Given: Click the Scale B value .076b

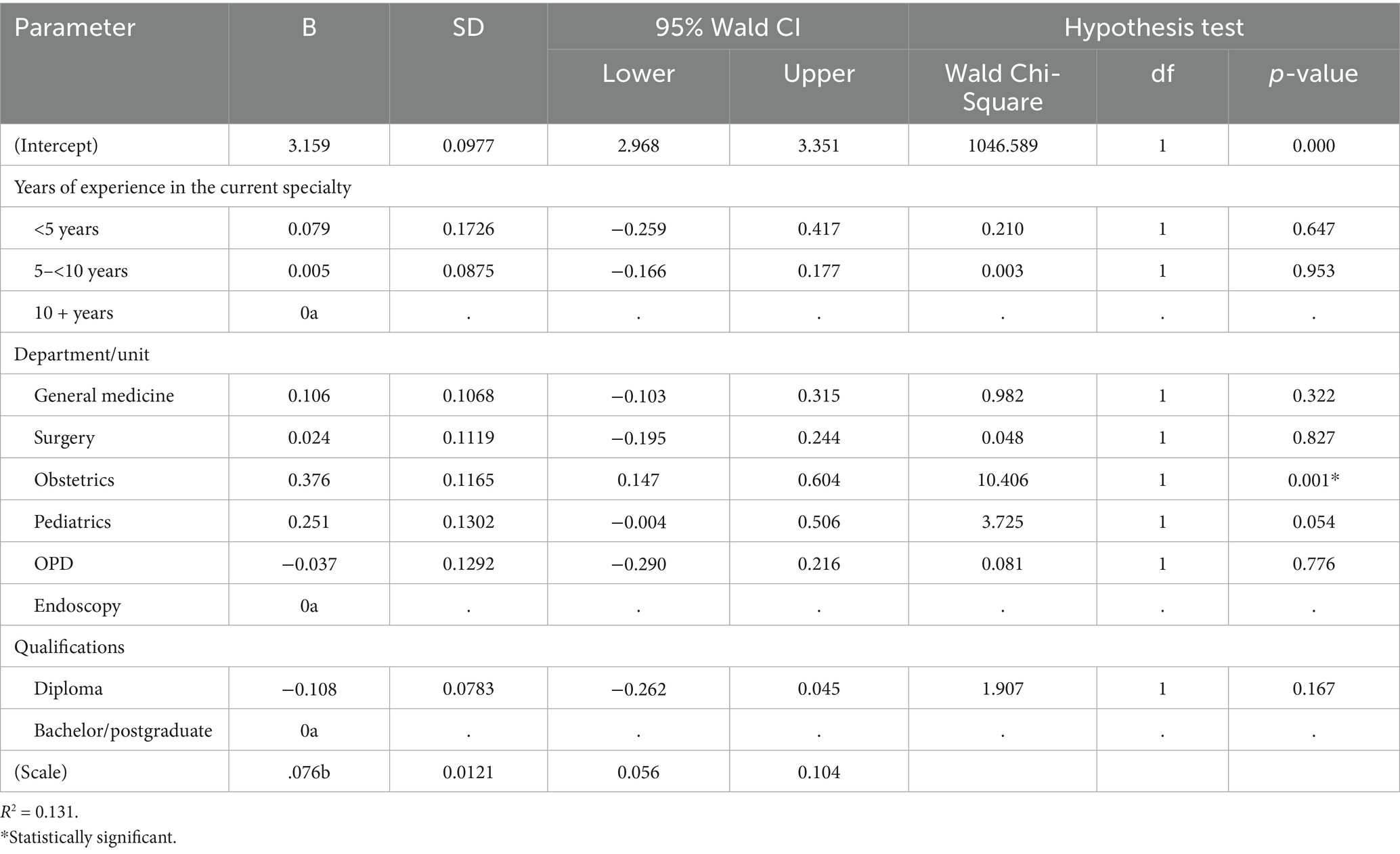Looking at the screenshot, I should pos(309,772).
